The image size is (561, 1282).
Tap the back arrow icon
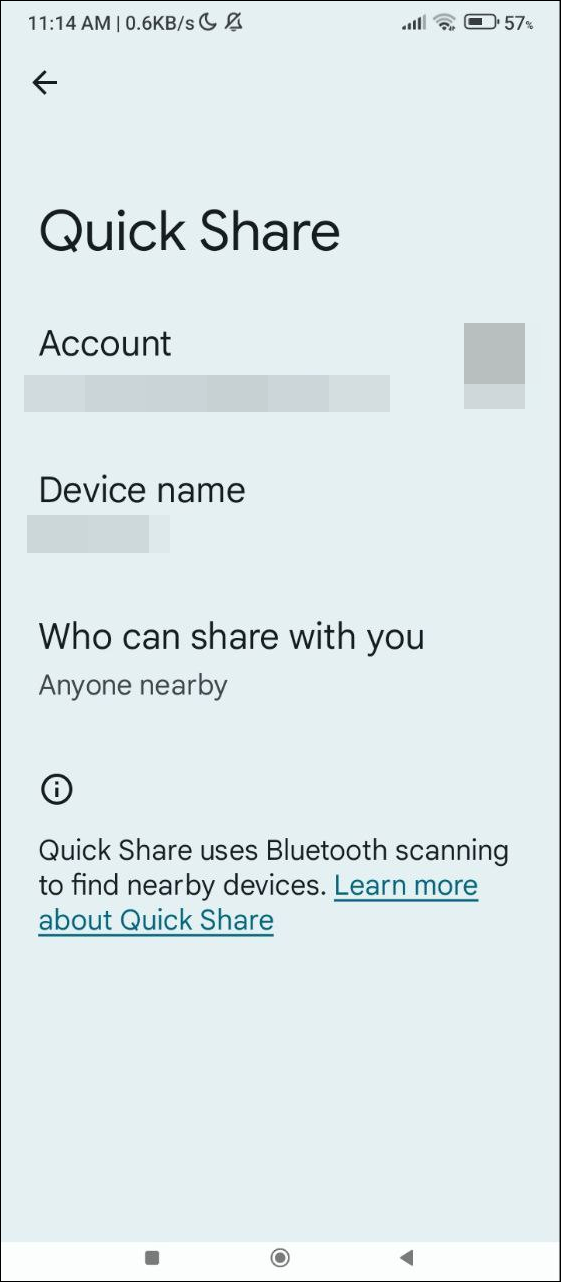pyautogui.click(x=45, y=83)
